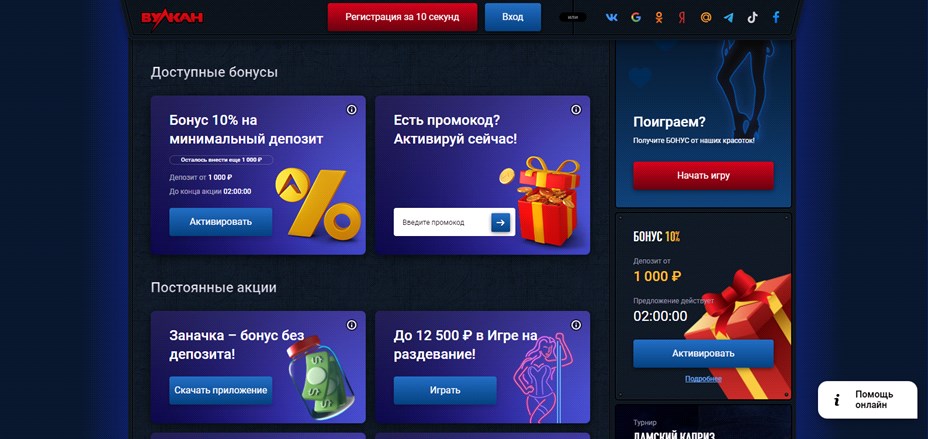Choose the Yandex login icon

[682, 17]
